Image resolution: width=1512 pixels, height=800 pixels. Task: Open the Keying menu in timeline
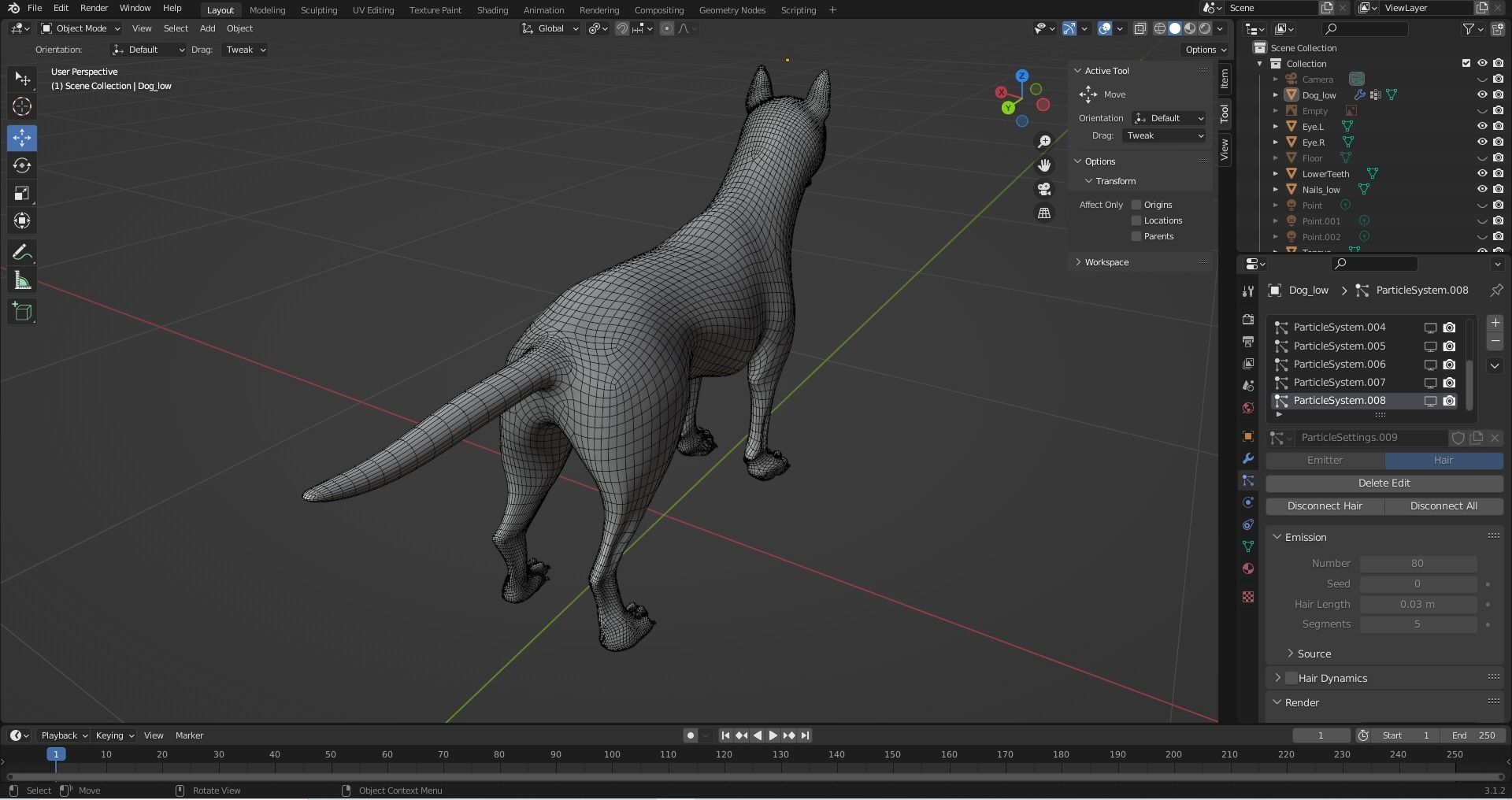coord(114,735)
